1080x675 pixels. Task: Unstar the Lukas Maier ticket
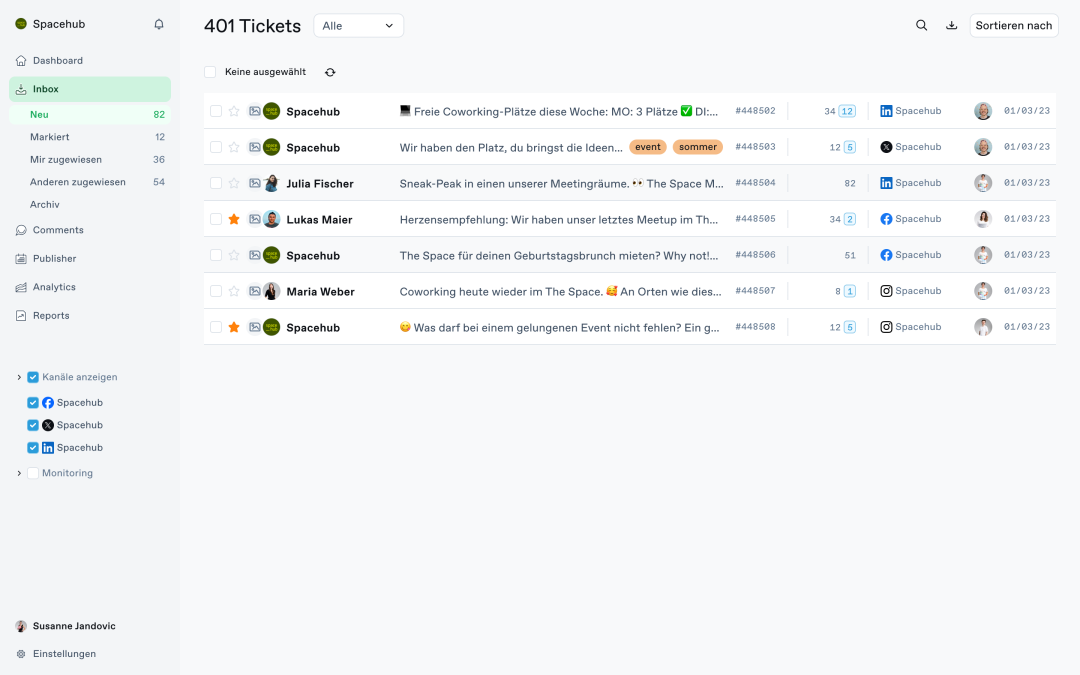point(234,219)
